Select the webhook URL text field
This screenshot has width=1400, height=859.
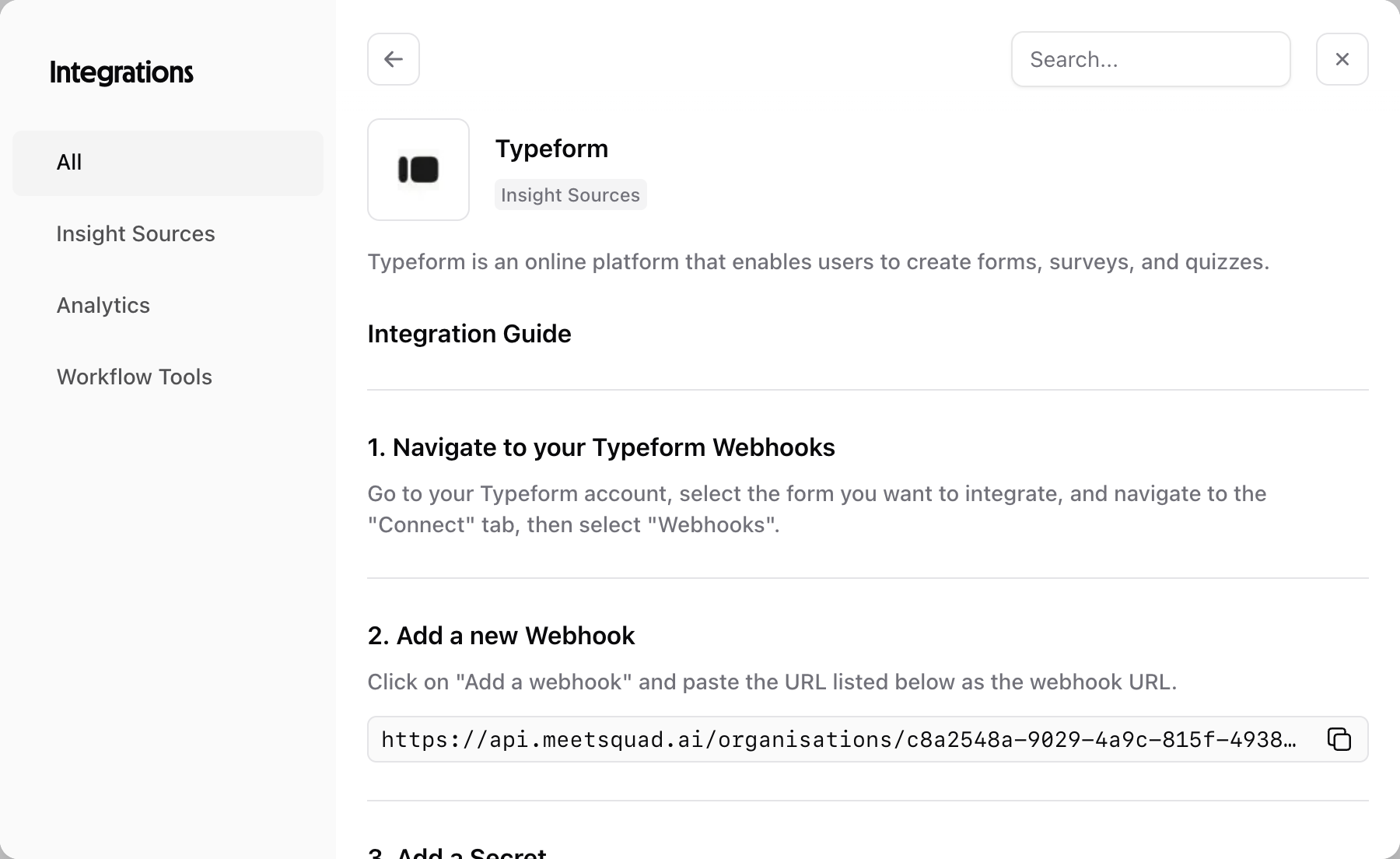pos(867,739)
